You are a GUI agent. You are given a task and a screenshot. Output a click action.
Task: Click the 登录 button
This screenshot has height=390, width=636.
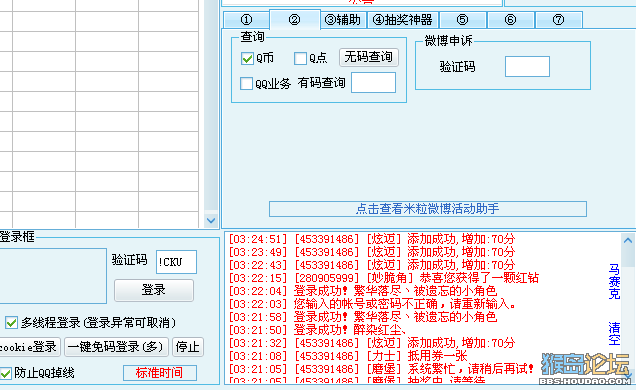coord(154,290)
